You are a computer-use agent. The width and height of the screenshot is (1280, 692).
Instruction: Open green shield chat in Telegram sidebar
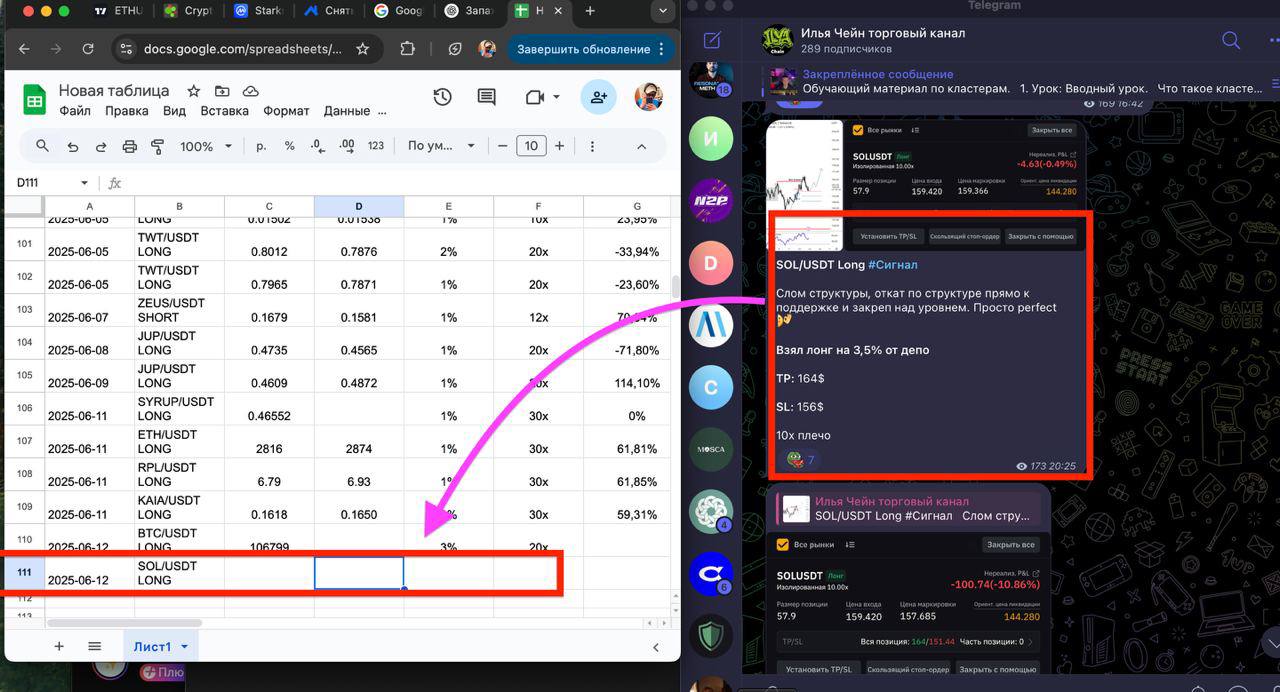(712, 635)
